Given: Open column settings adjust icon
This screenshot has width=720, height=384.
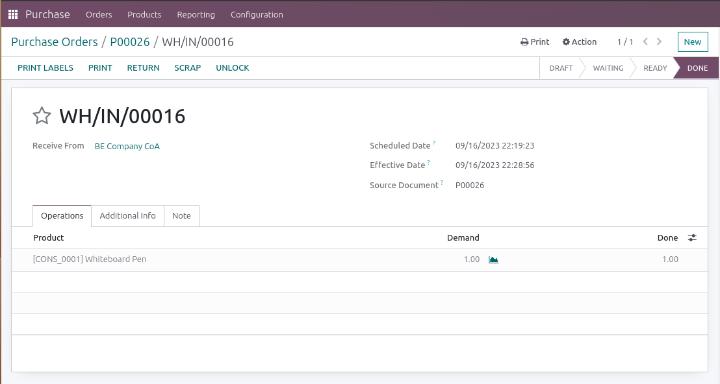Looking at the screenshot, I should (x=692, y=237).
